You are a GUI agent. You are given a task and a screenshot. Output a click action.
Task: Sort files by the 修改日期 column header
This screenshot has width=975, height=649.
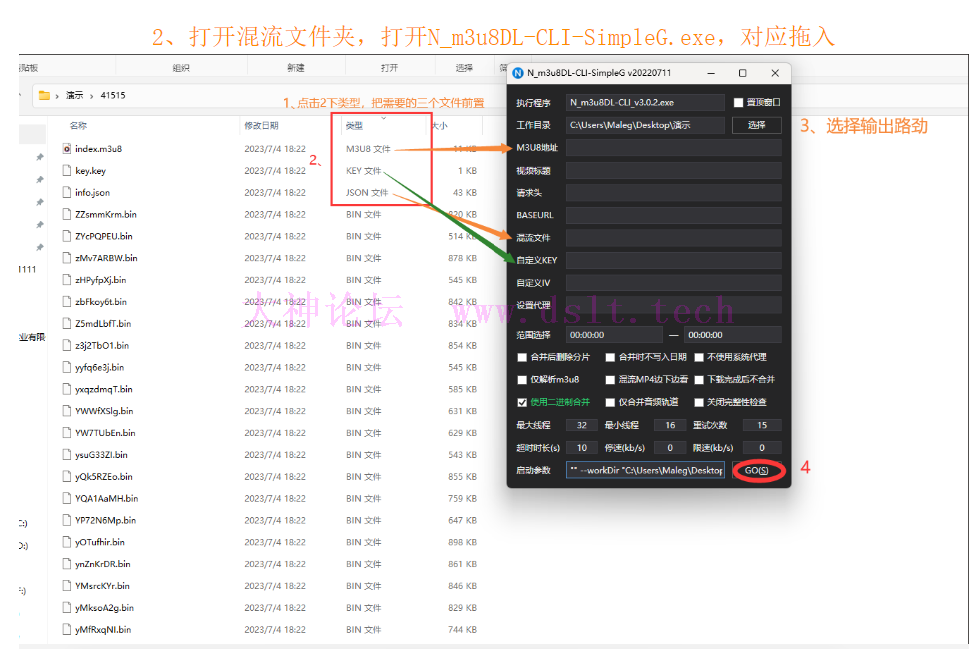pos(261,126)
